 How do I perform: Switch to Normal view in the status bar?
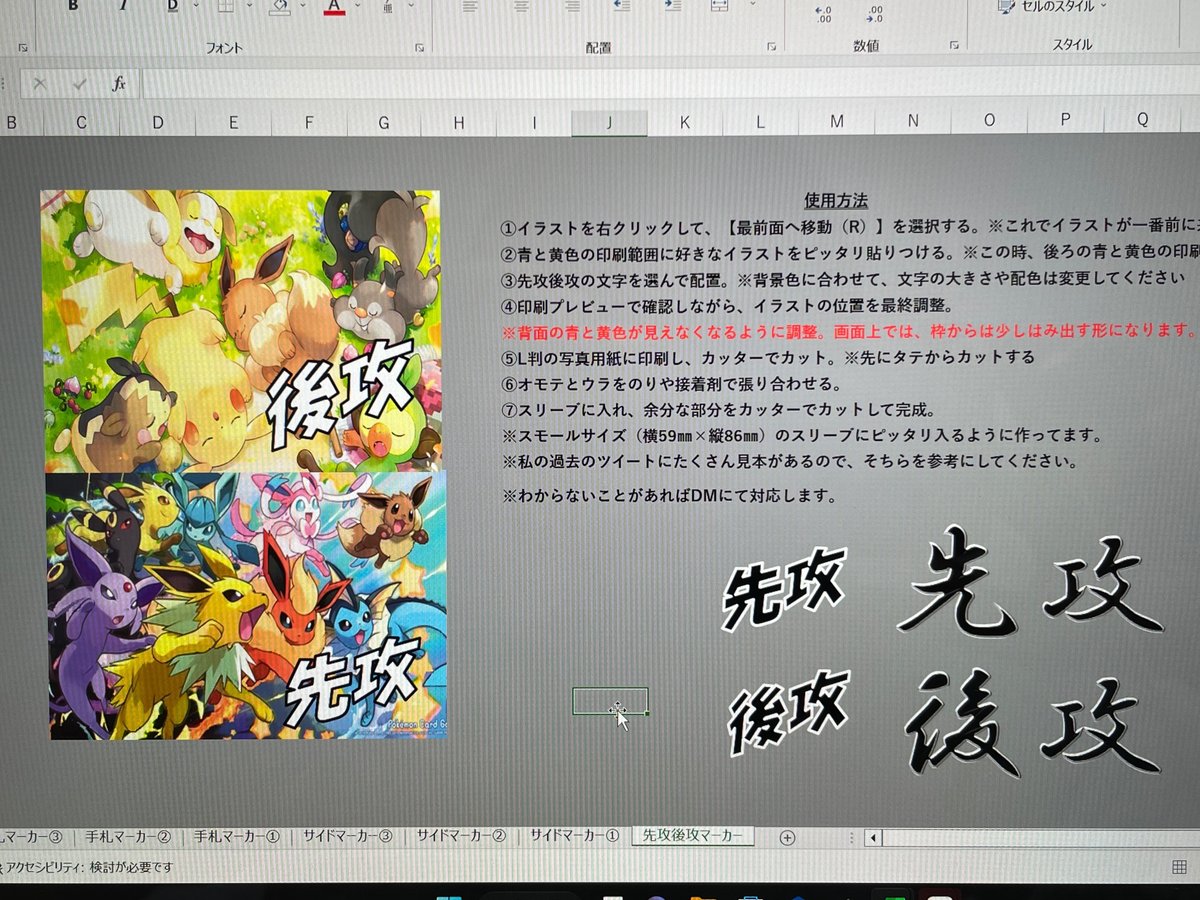click(1179, 866)
